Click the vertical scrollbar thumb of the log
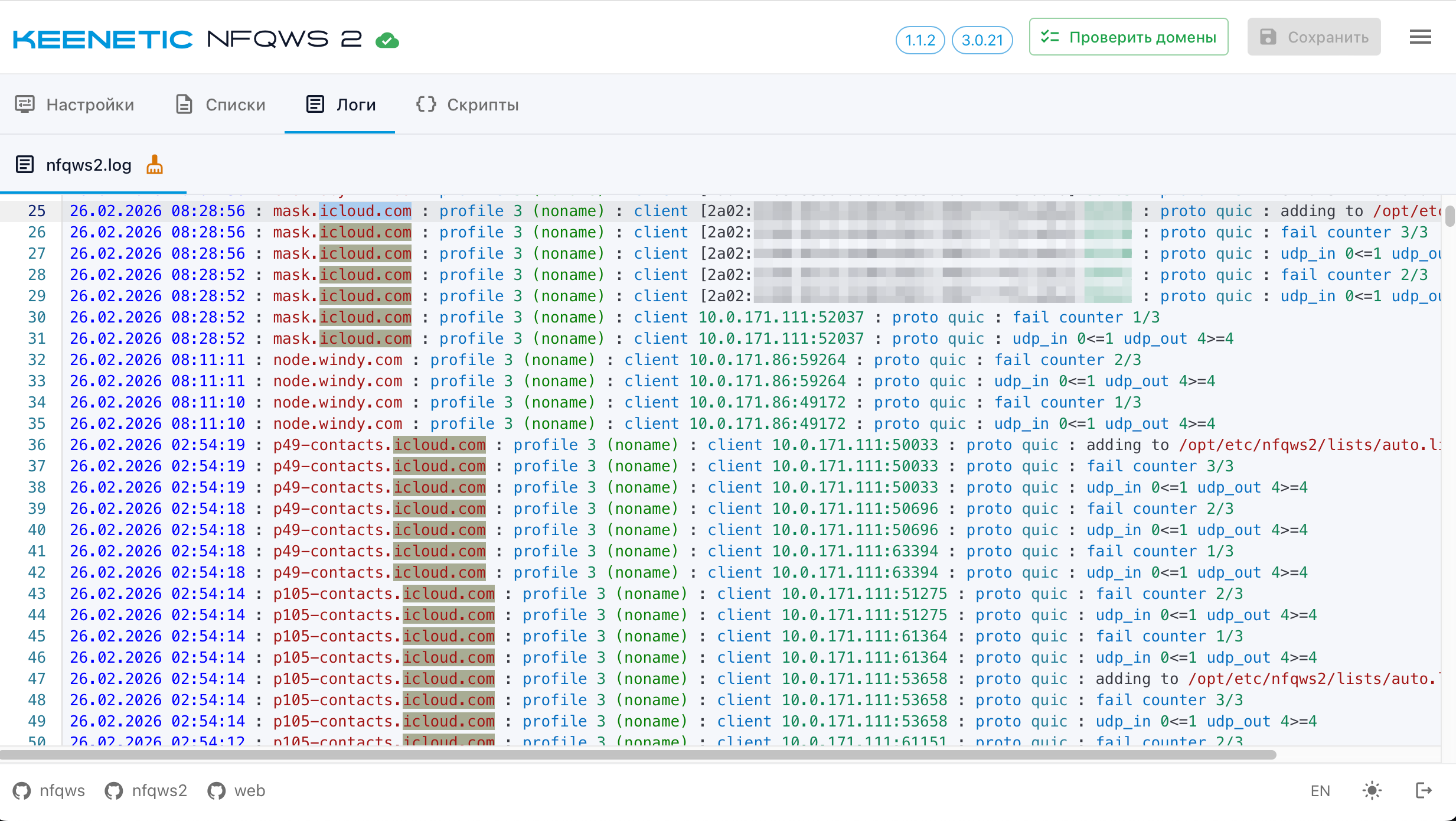This screenshot has width=1456, height=821. pos(1450,216)
